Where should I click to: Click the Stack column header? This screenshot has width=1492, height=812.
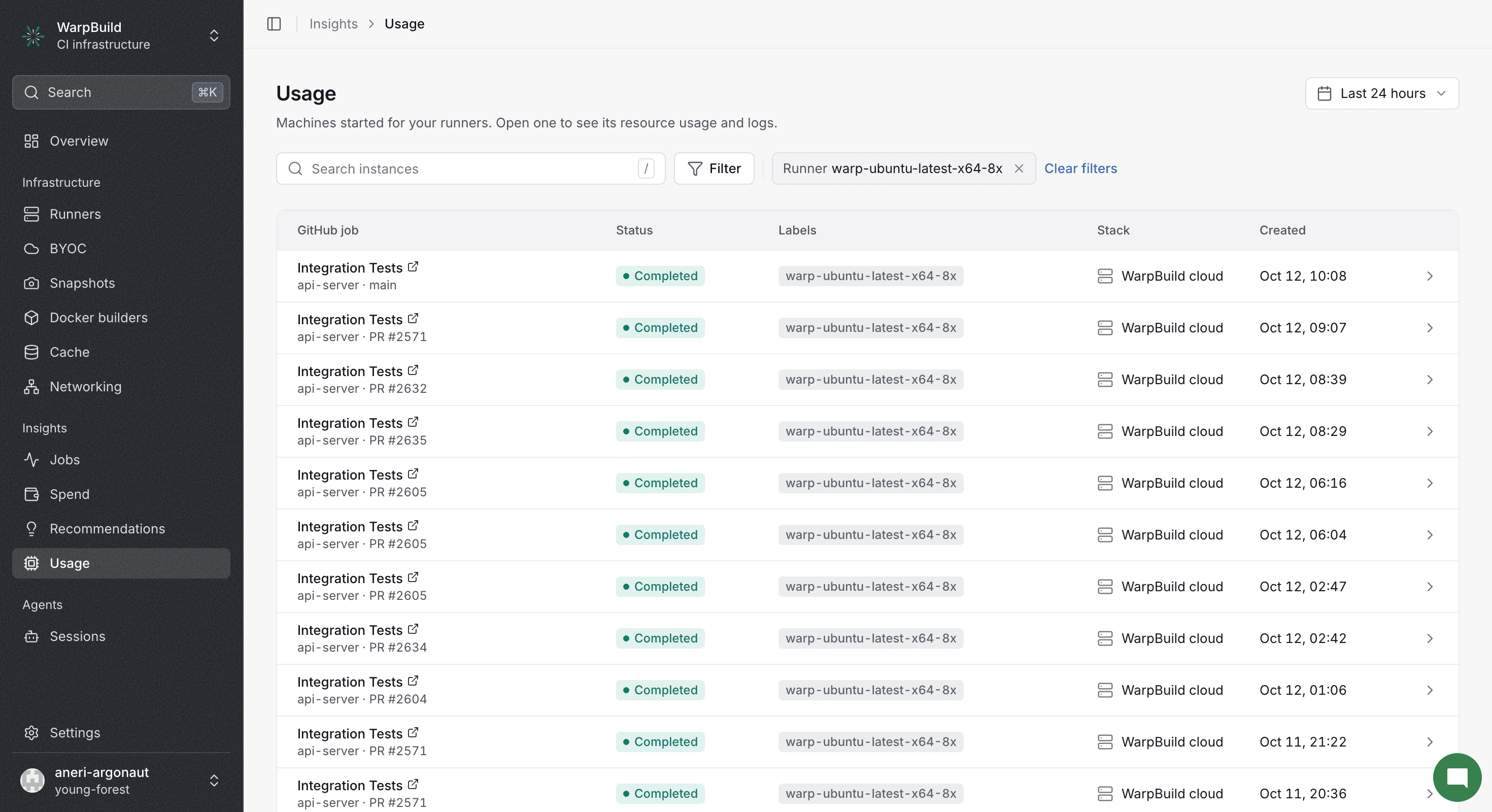point(1113,230)
